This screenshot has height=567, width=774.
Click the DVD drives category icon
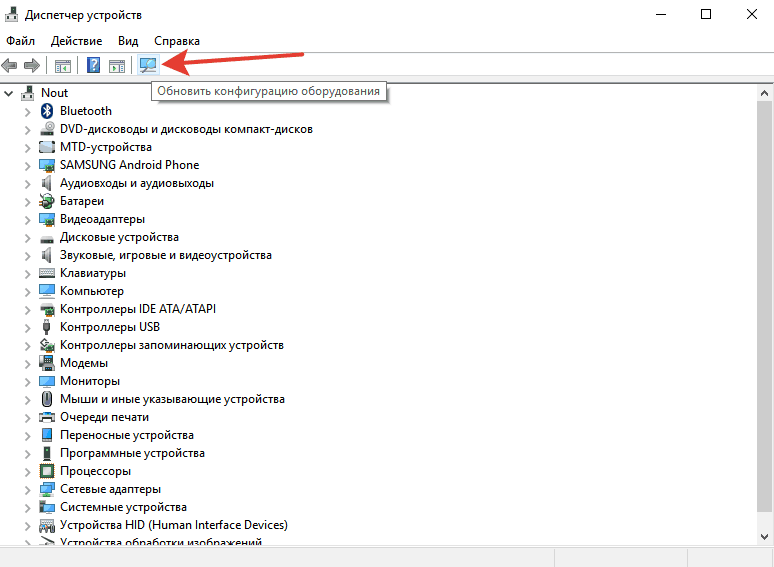click(47, 129)
